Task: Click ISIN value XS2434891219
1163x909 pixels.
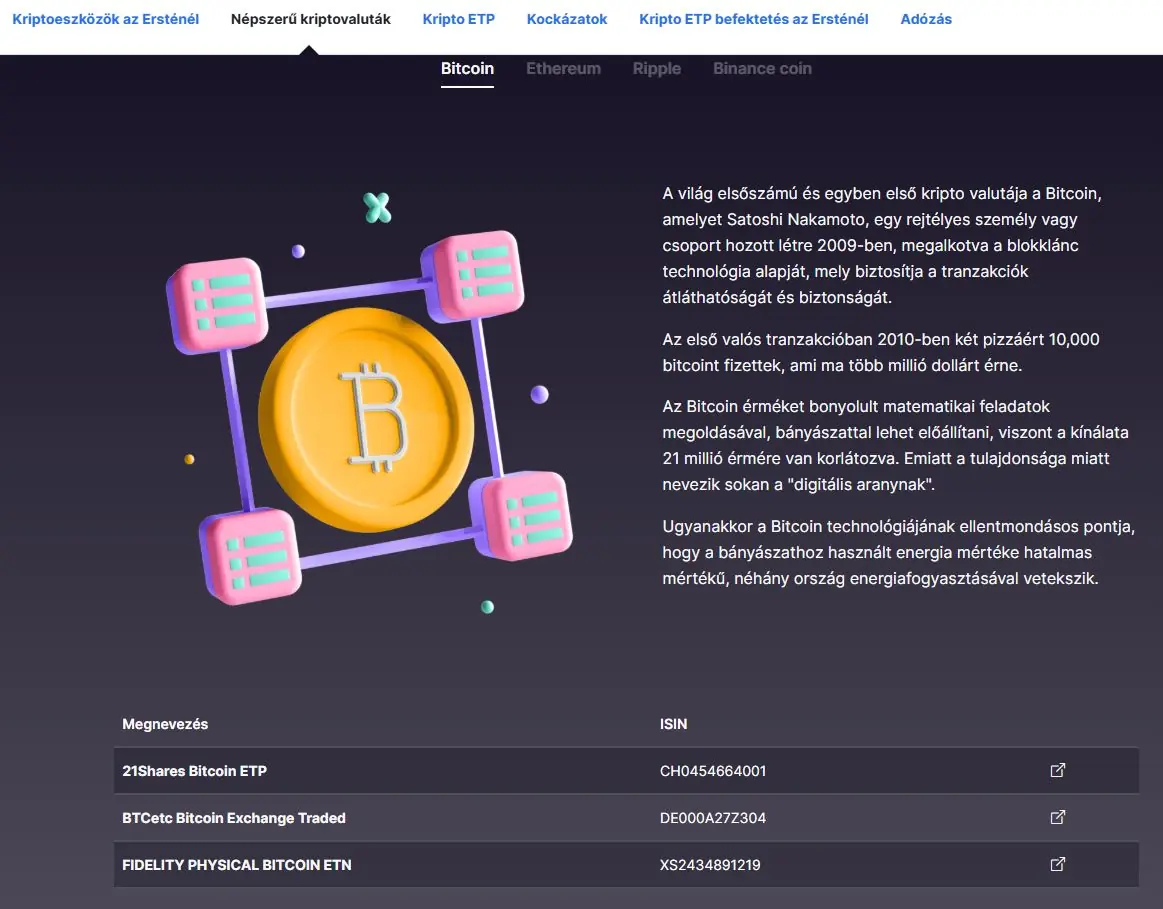Action: click(x=710, y=865)
